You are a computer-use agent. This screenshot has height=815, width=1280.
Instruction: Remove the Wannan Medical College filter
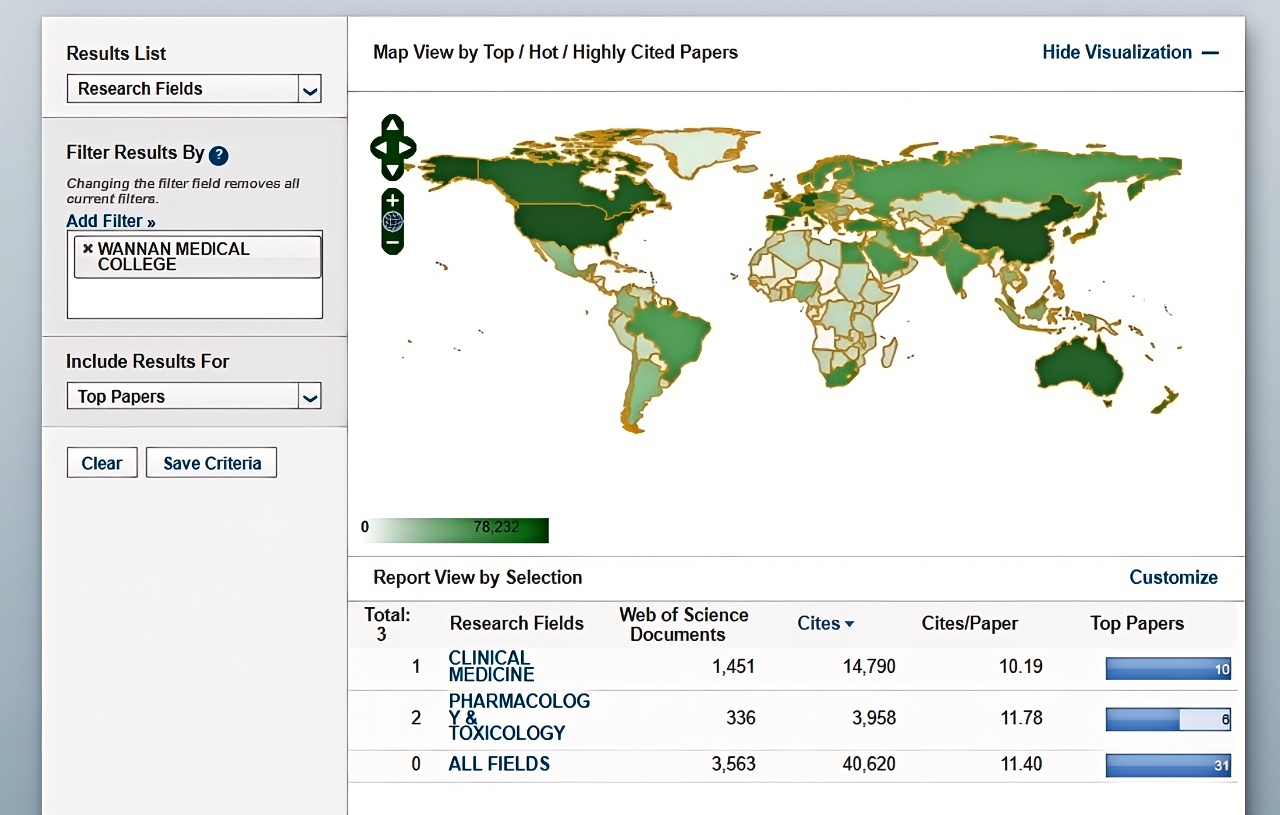tap(88, 249)
